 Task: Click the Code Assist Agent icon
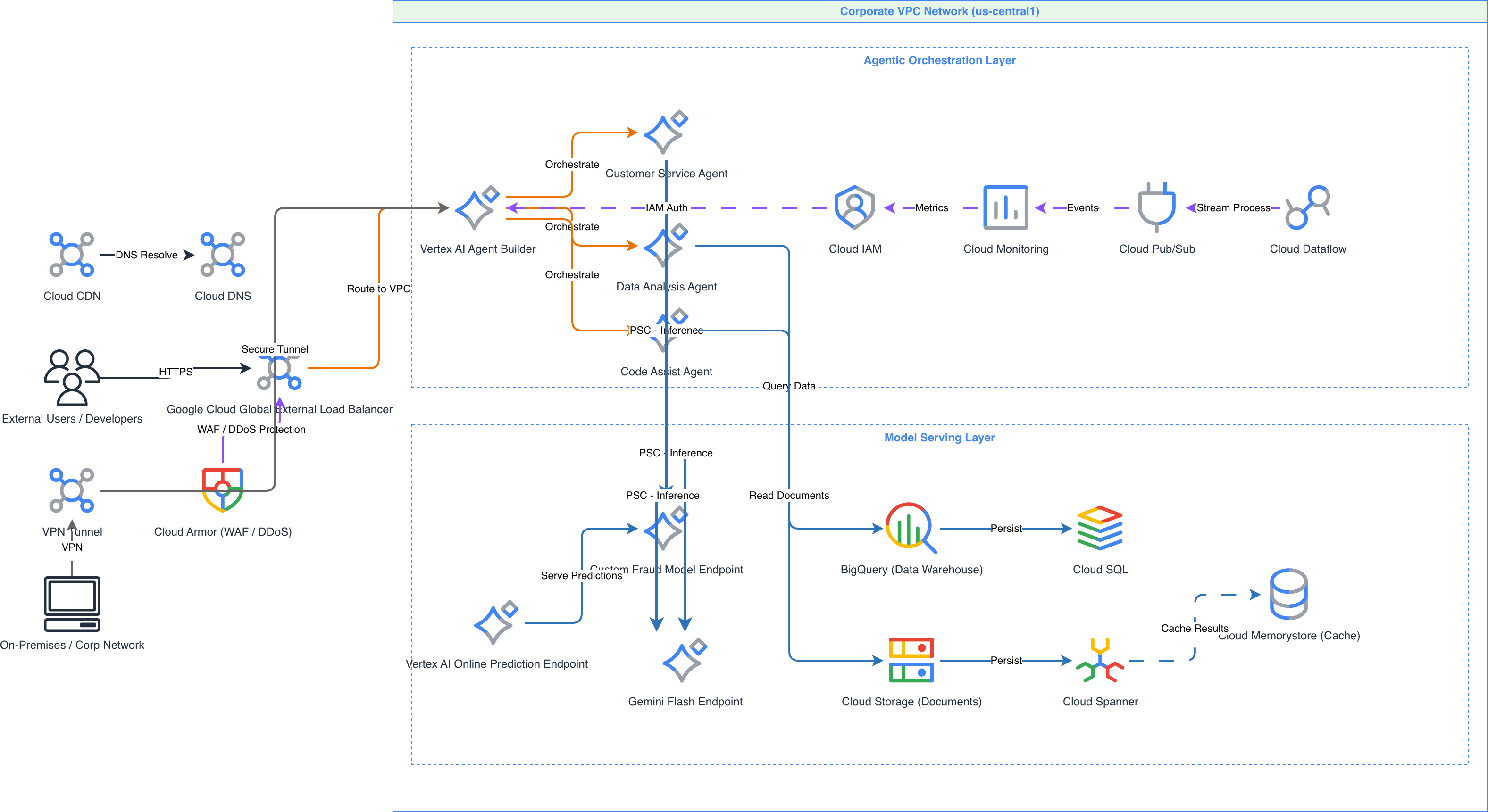tap(666, 331)
